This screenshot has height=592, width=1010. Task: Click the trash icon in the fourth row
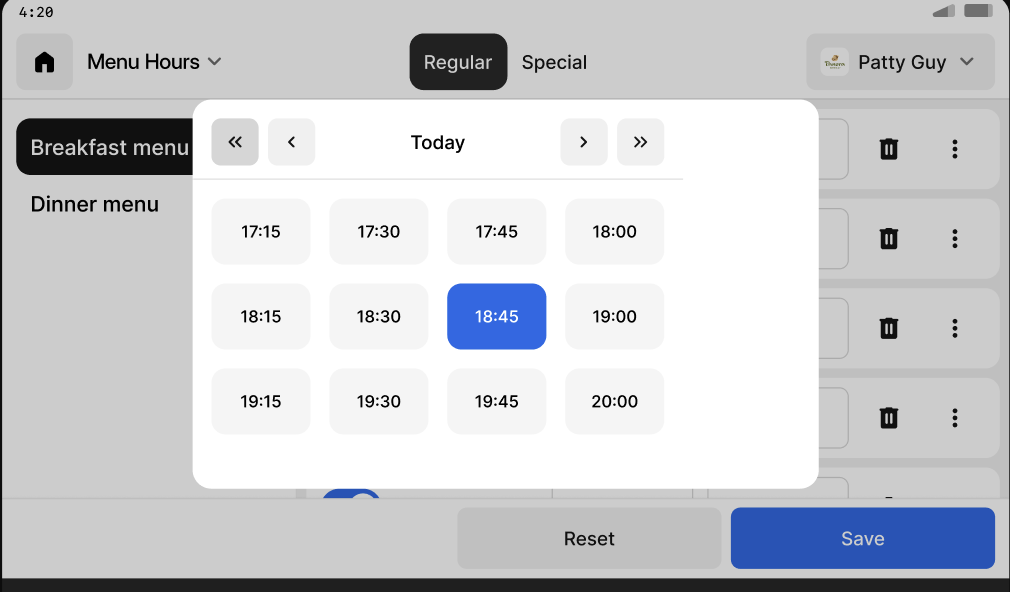coord(888,418)
